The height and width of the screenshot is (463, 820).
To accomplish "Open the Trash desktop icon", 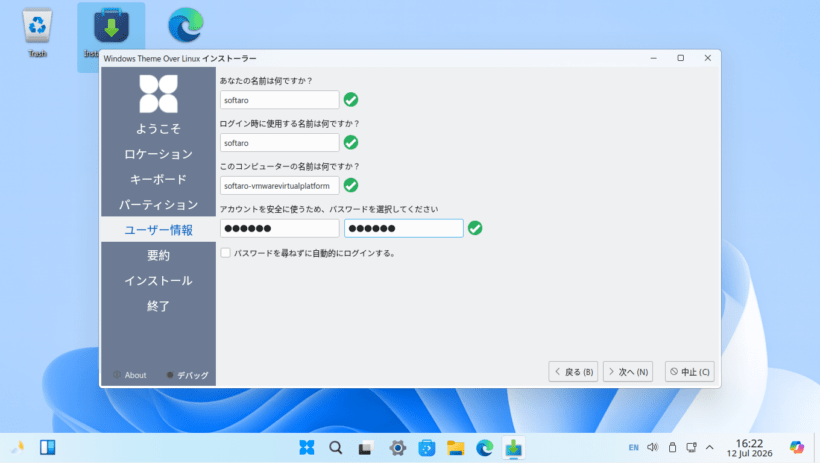I will click(37, 31).
